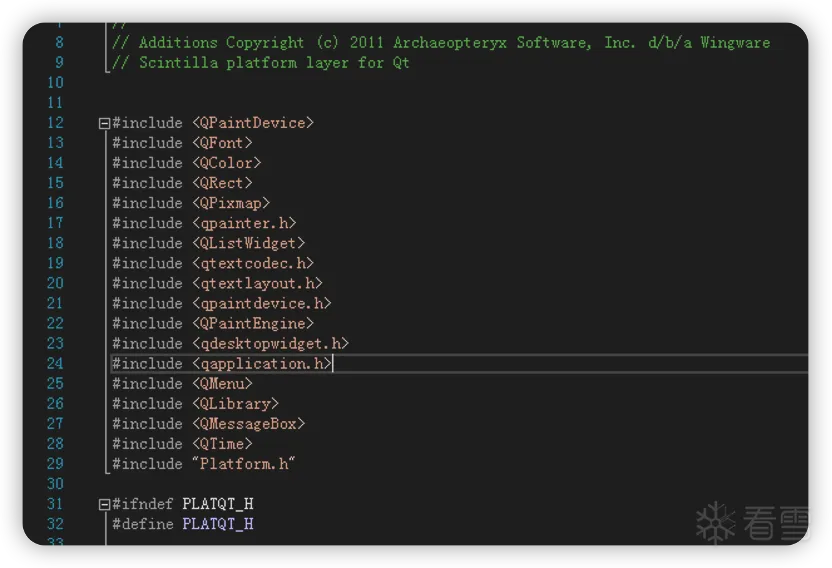Click the <QFont> include text
832x568 pixels.
click(222, 143)
